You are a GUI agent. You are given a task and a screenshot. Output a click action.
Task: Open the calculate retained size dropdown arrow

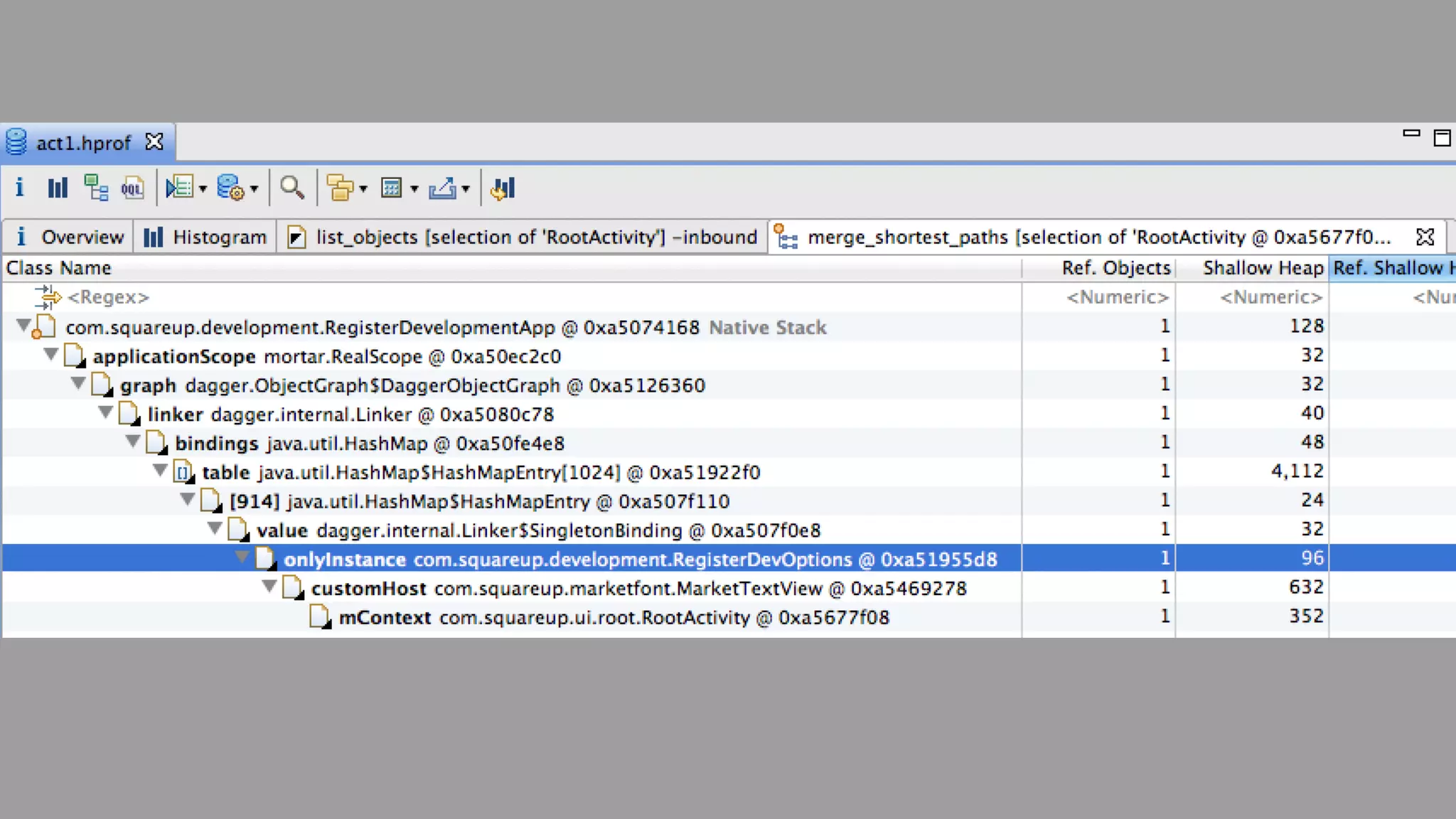click(x=414, y=189)
